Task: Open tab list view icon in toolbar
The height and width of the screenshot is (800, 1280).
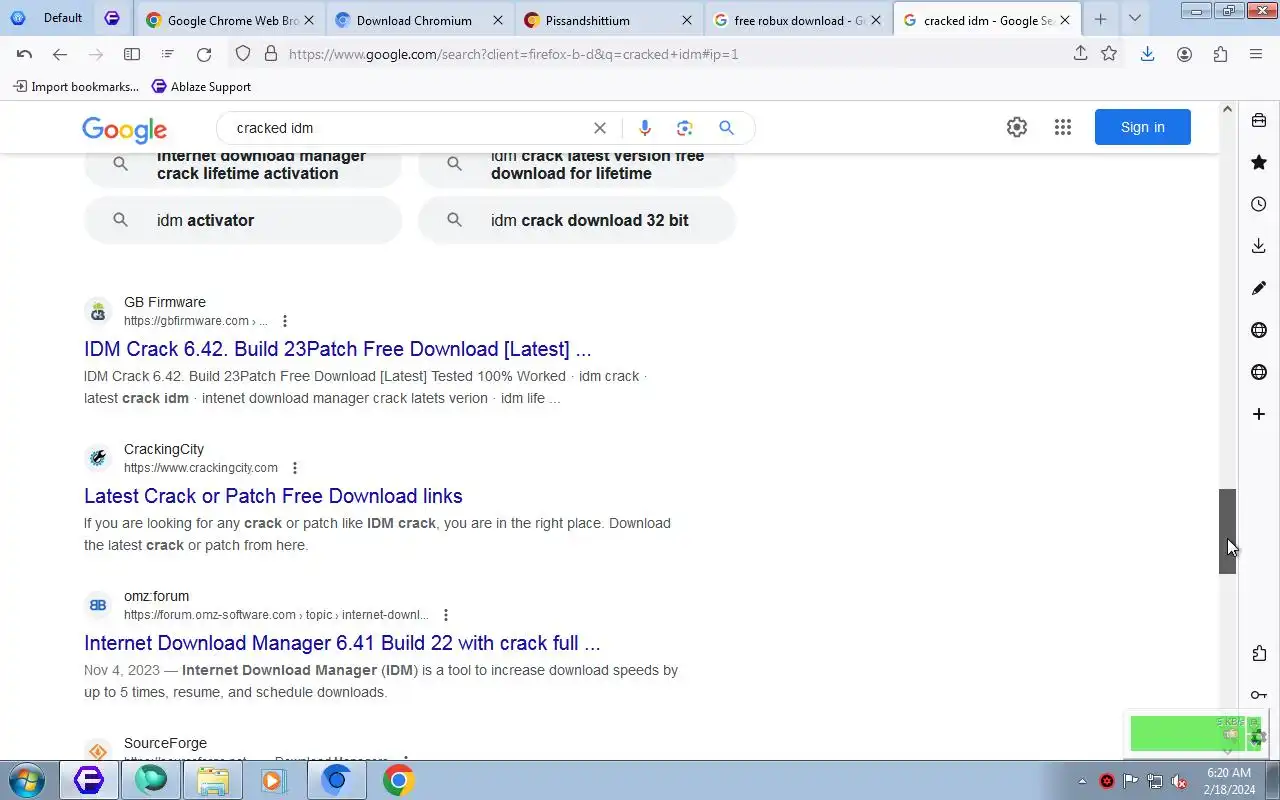Action: tap(168, 54)
